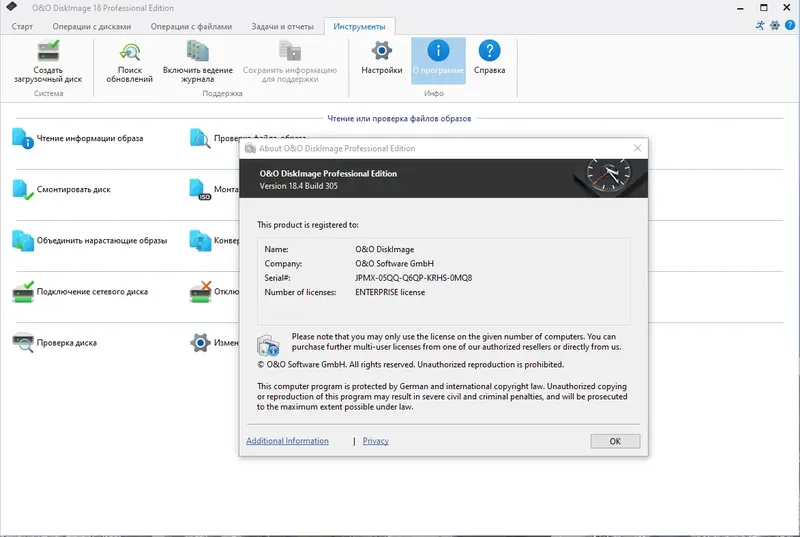Click Сохранить информацию для поддержки icon
This screenshot has height=537, width=800.
click(289, 51)
